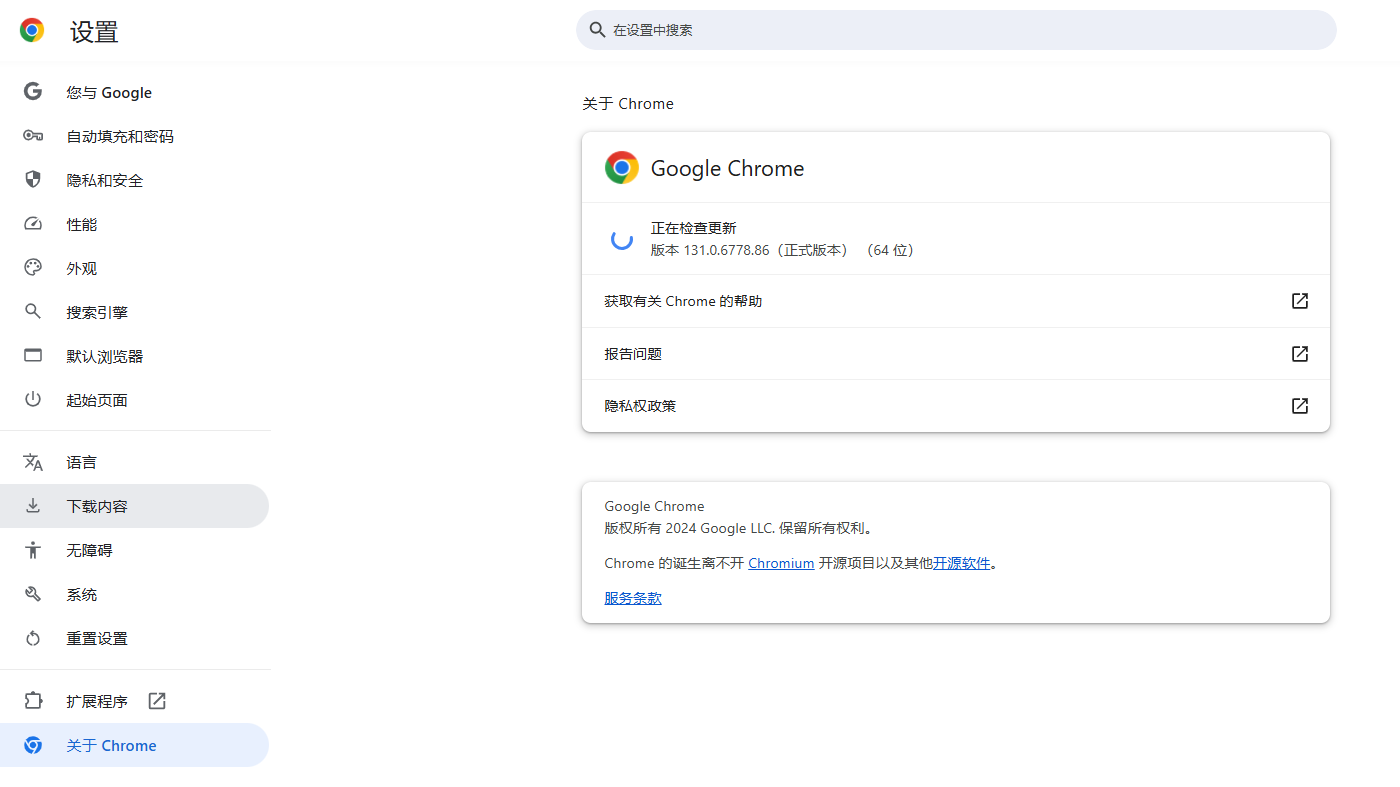This screenshot has height=787, width=1400.
Task: Click the search magnifier icon in settings search
Action: [597, 30]
